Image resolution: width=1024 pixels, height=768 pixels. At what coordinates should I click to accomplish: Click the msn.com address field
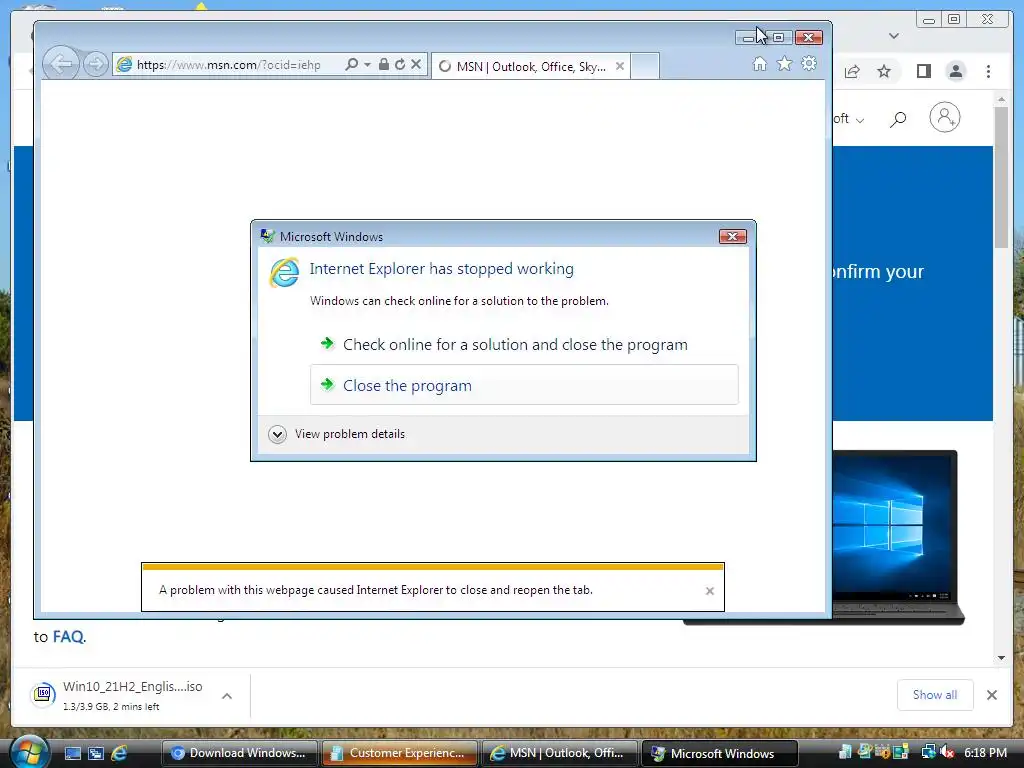229,65
